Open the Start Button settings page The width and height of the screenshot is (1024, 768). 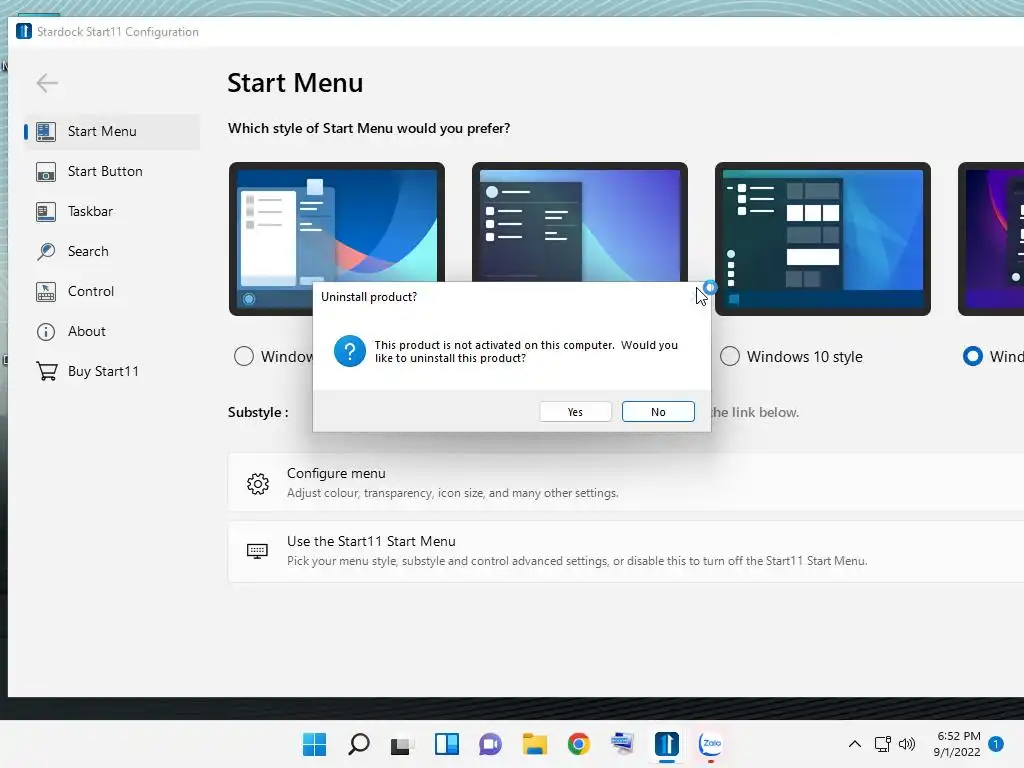click(112, 171)
